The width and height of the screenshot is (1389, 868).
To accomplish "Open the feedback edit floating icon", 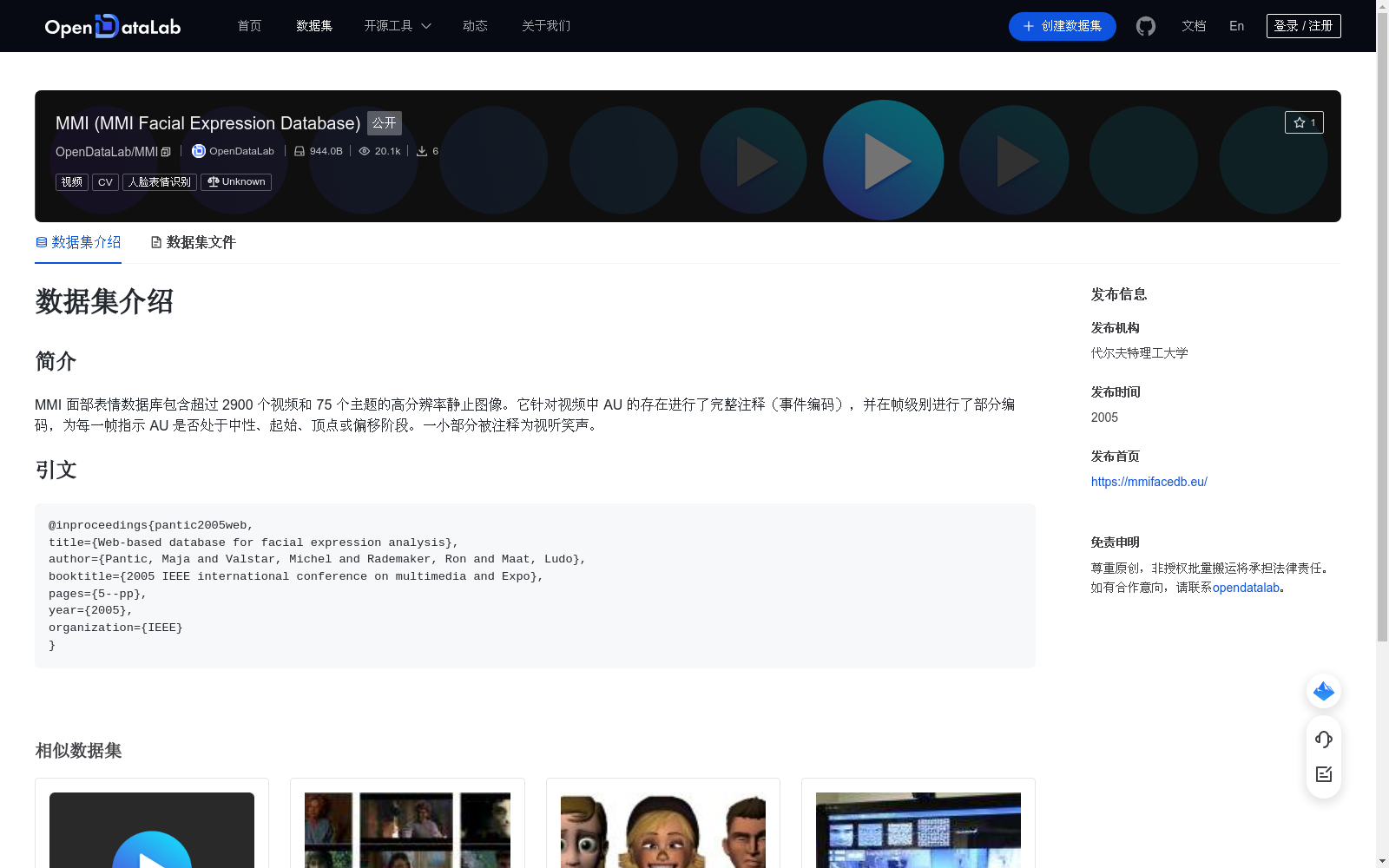I will 1323,773.
